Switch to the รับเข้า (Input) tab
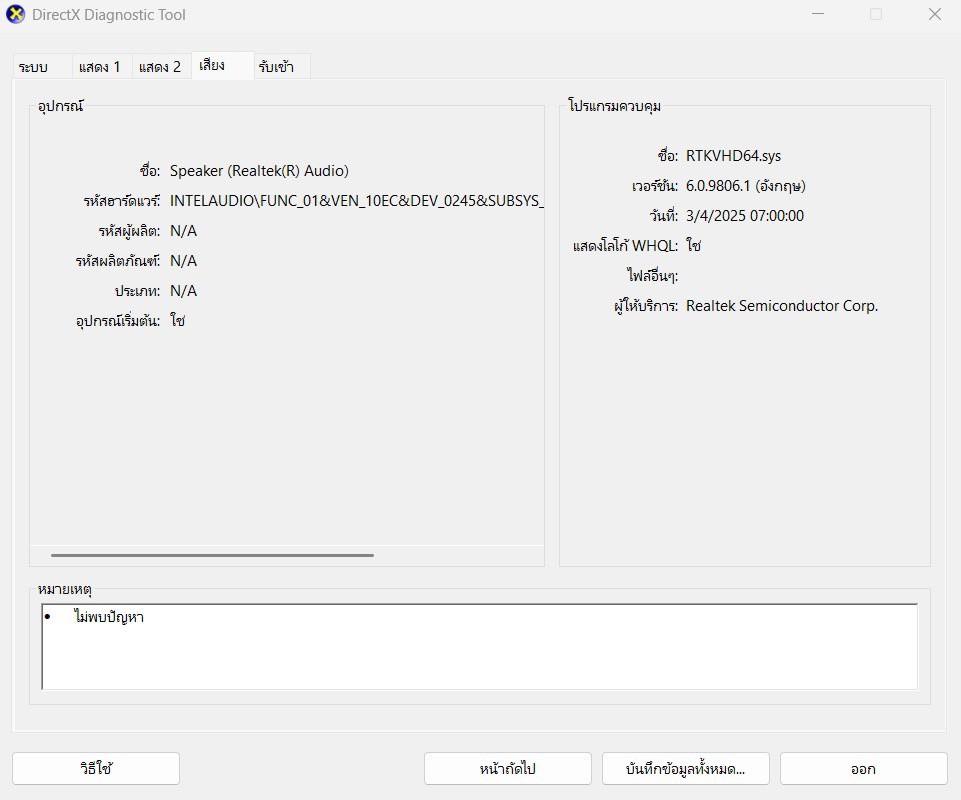961x800 pixels. [279, 66]
